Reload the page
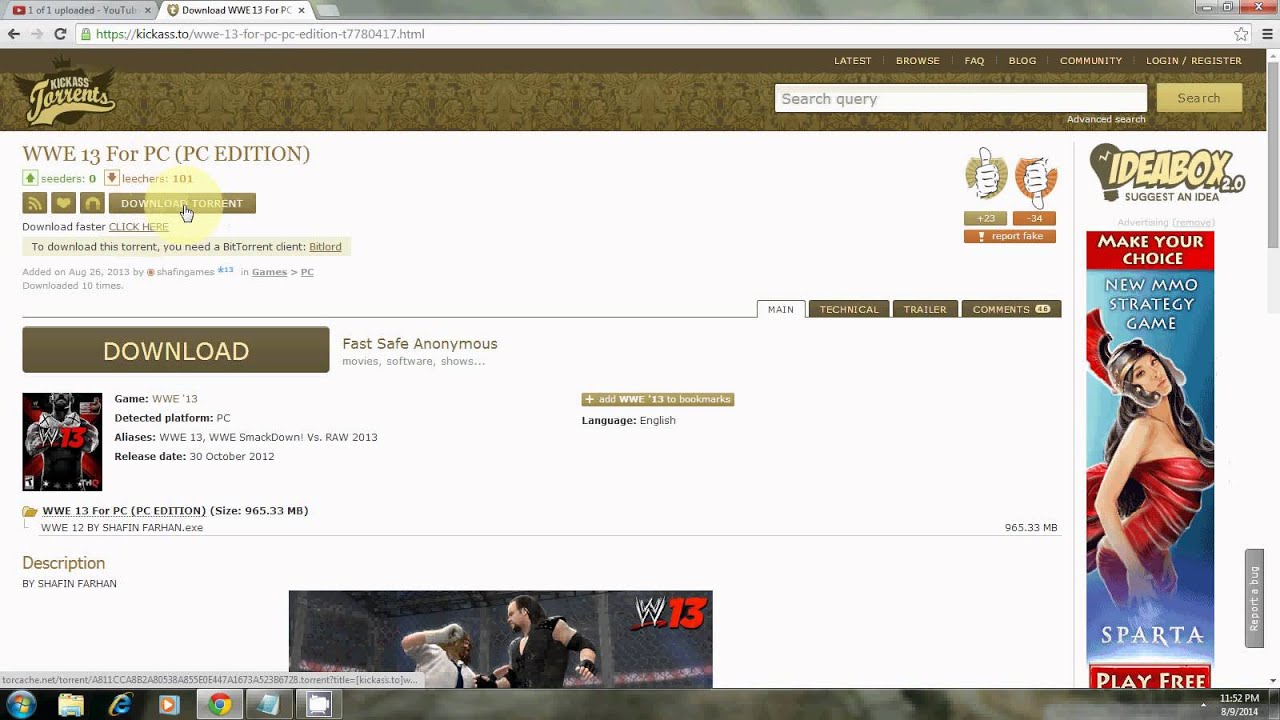 tap(60, 34)
